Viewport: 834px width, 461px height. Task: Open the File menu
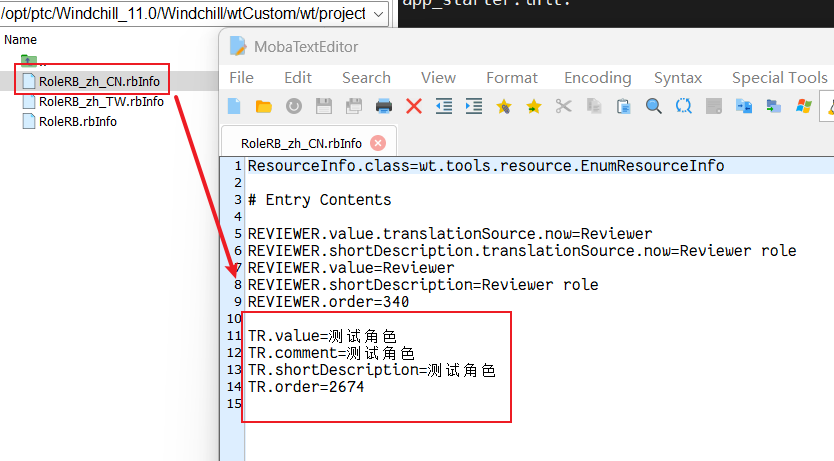pos(241,78)
